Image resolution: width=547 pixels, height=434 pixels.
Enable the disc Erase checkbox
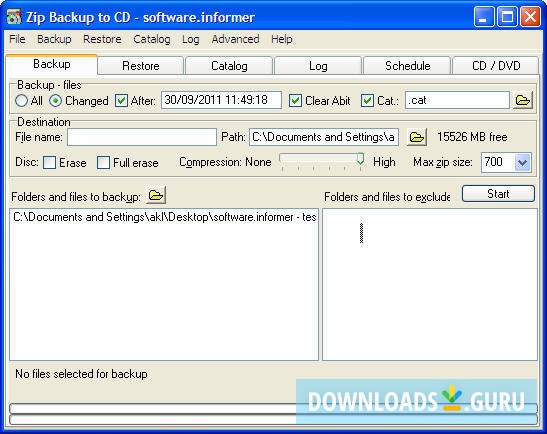[x=50, y=163]
